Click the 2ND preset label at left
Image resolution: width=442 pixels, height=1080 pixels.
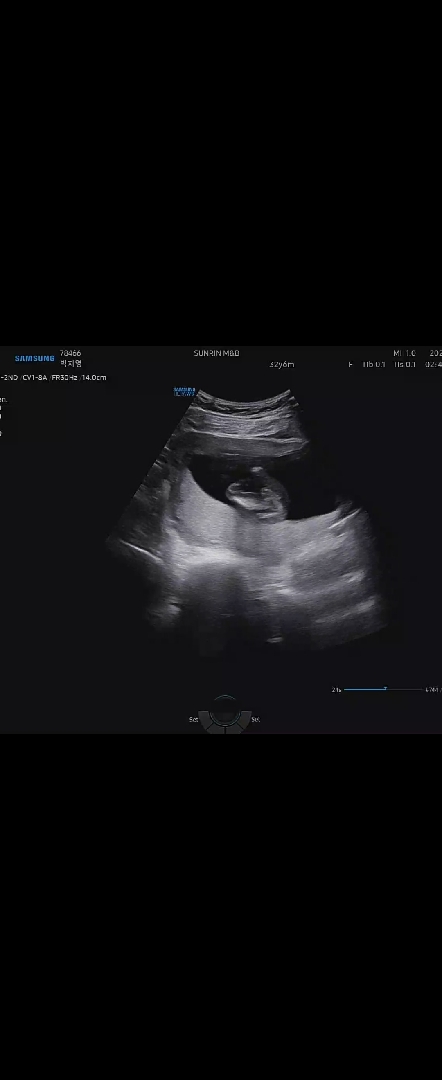click(9, 377)
